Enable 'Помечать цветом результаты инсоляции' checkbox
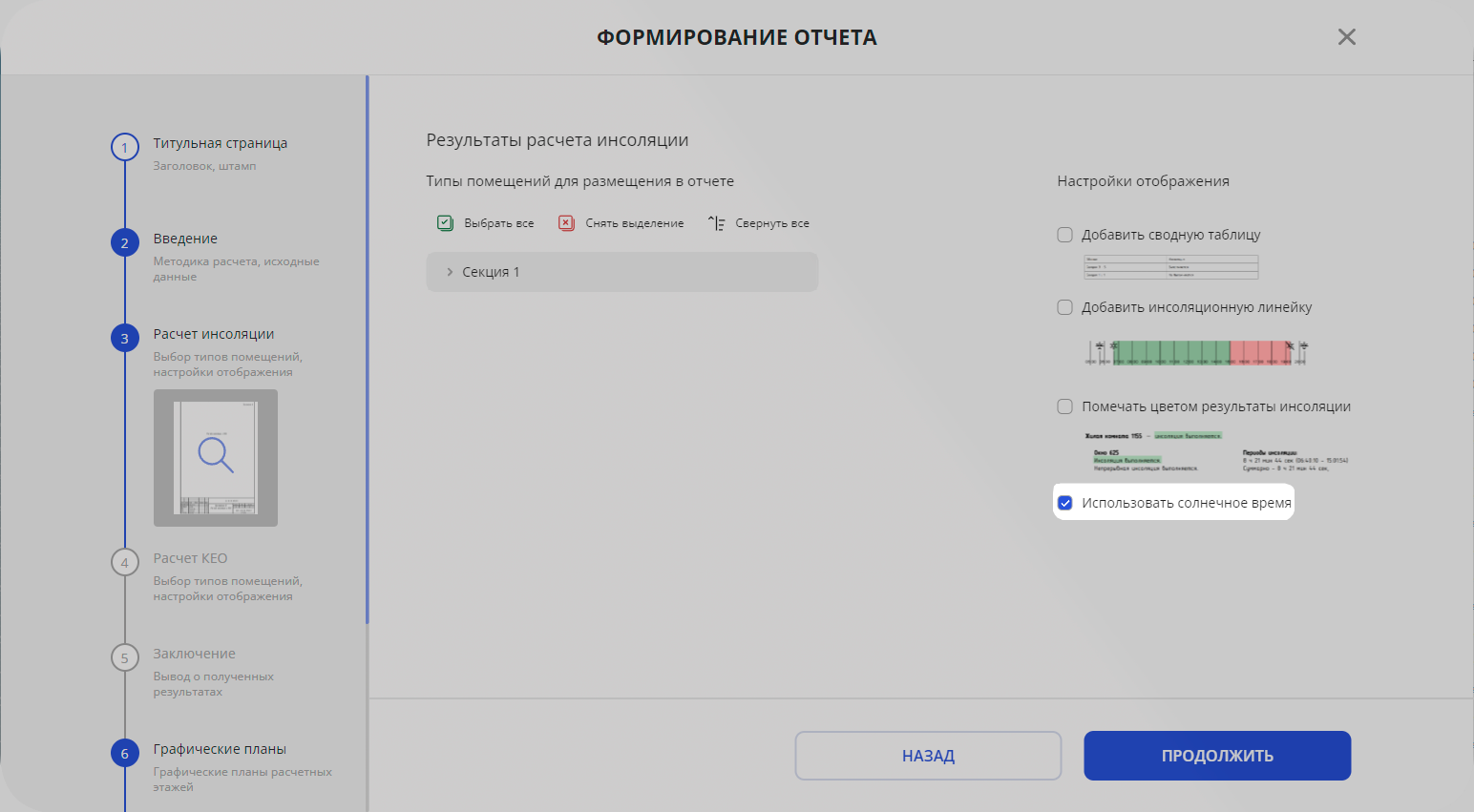This screenshot has height=812, width=1474. [x=1065, y=406]
